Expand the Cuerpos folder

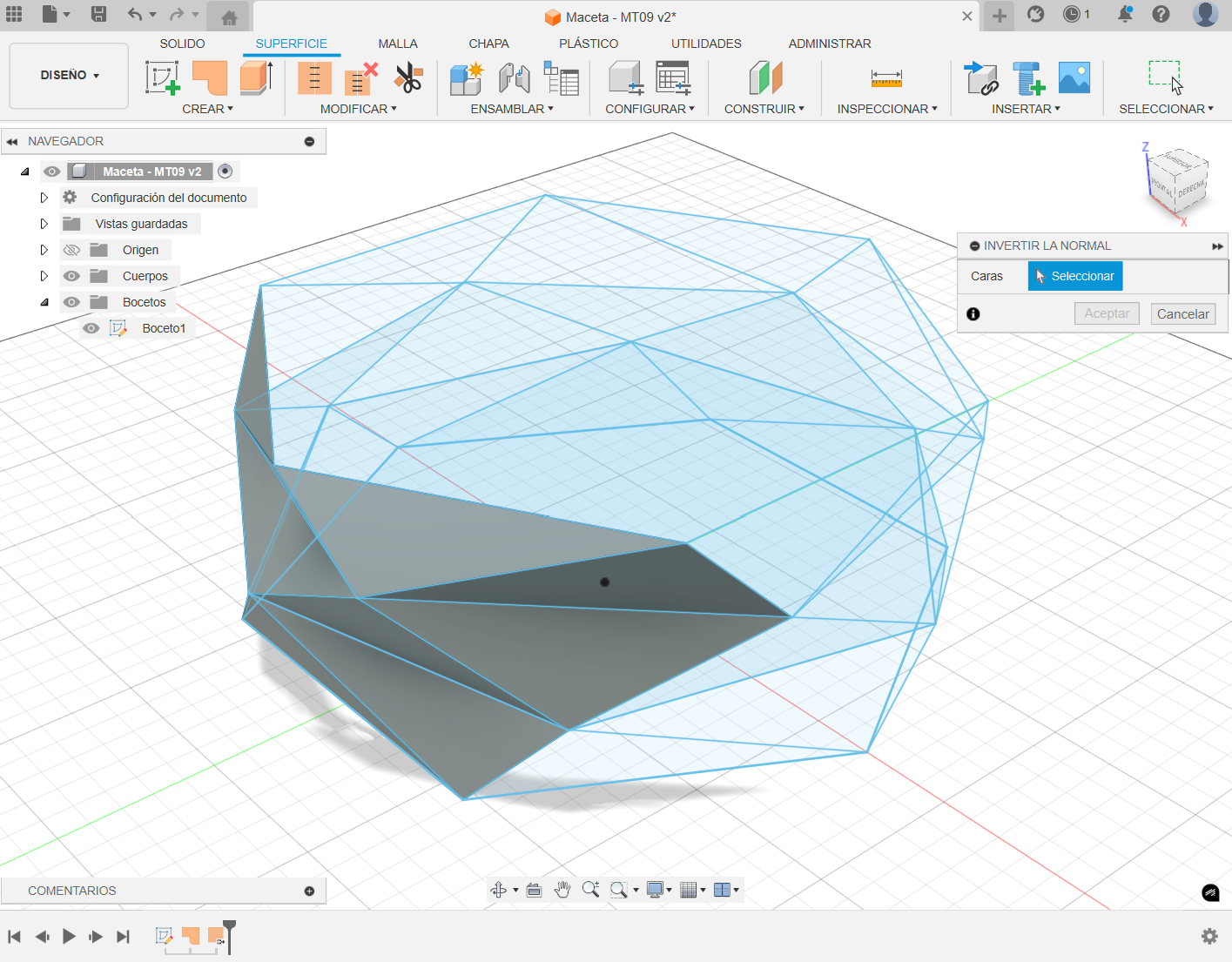[x=44, y=276]
